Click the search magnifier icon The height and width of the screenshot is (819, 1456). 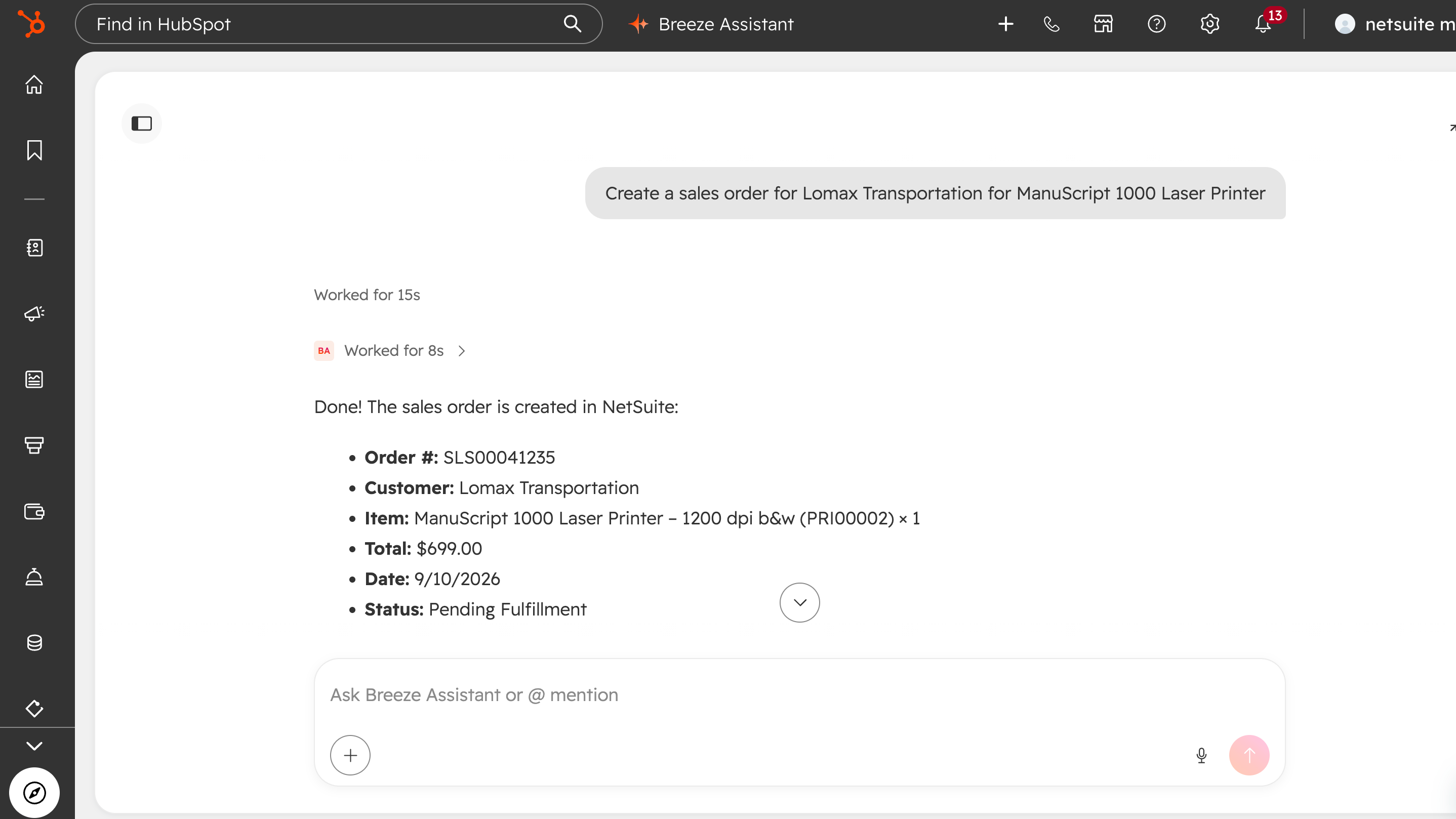tap(572, 24)
